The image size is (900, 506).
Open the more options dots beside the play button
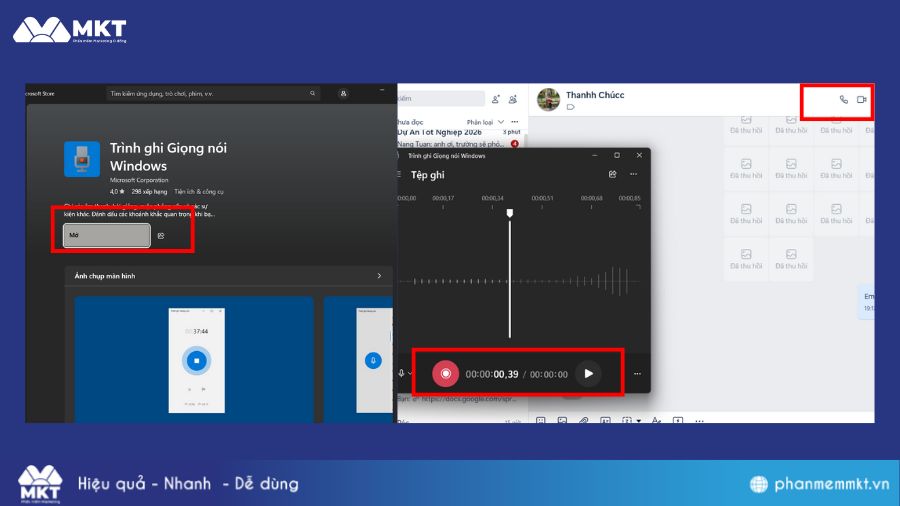pos(637,373)
